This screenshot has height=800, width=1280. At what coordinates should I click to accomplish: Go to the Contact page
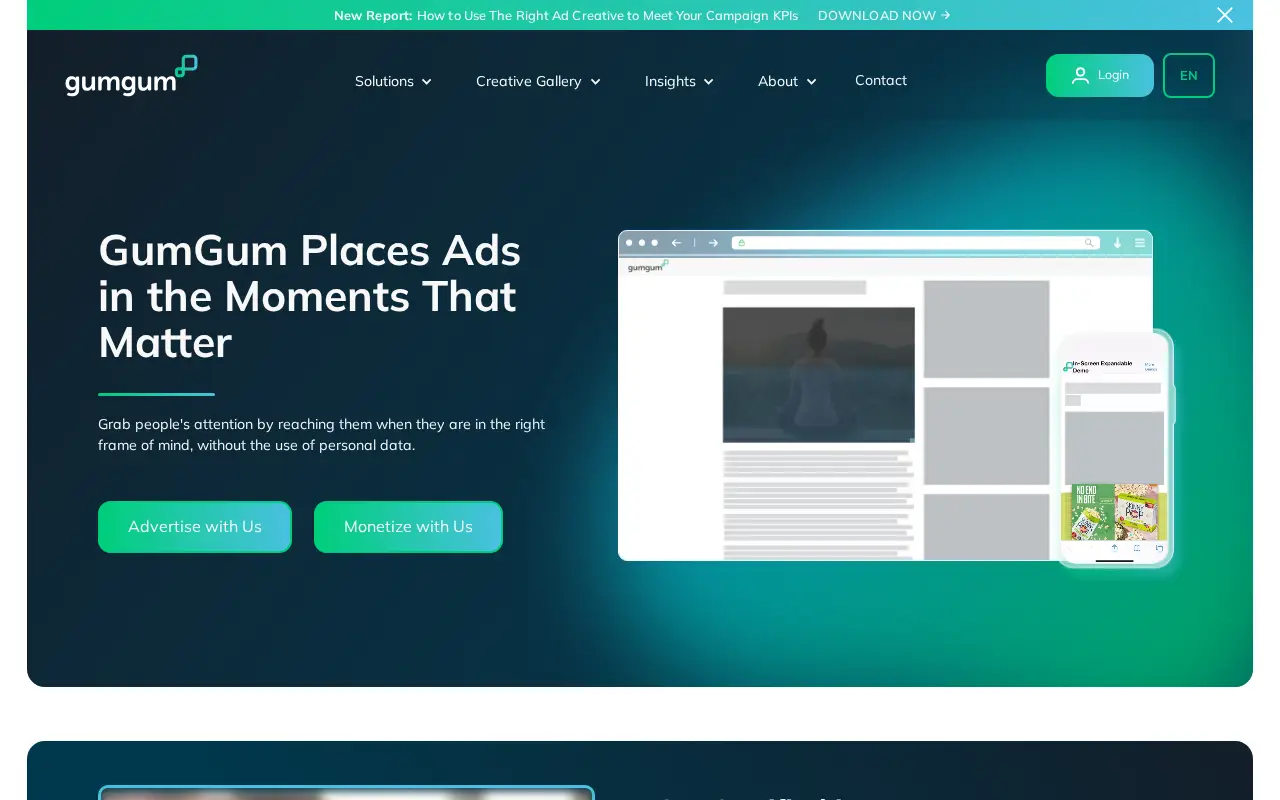point(881,80)
